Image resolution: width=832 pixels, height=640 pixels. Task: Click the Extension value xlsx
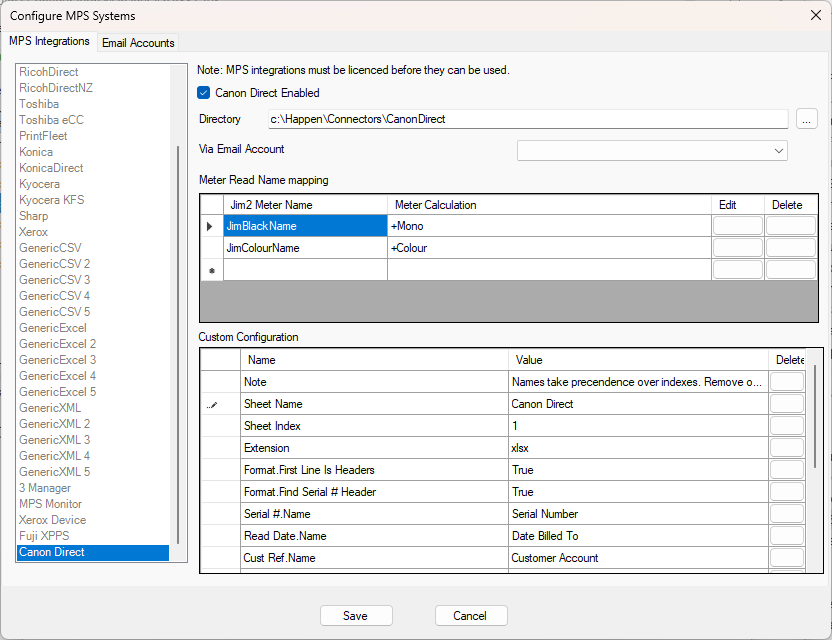click(x=638, y=448)
